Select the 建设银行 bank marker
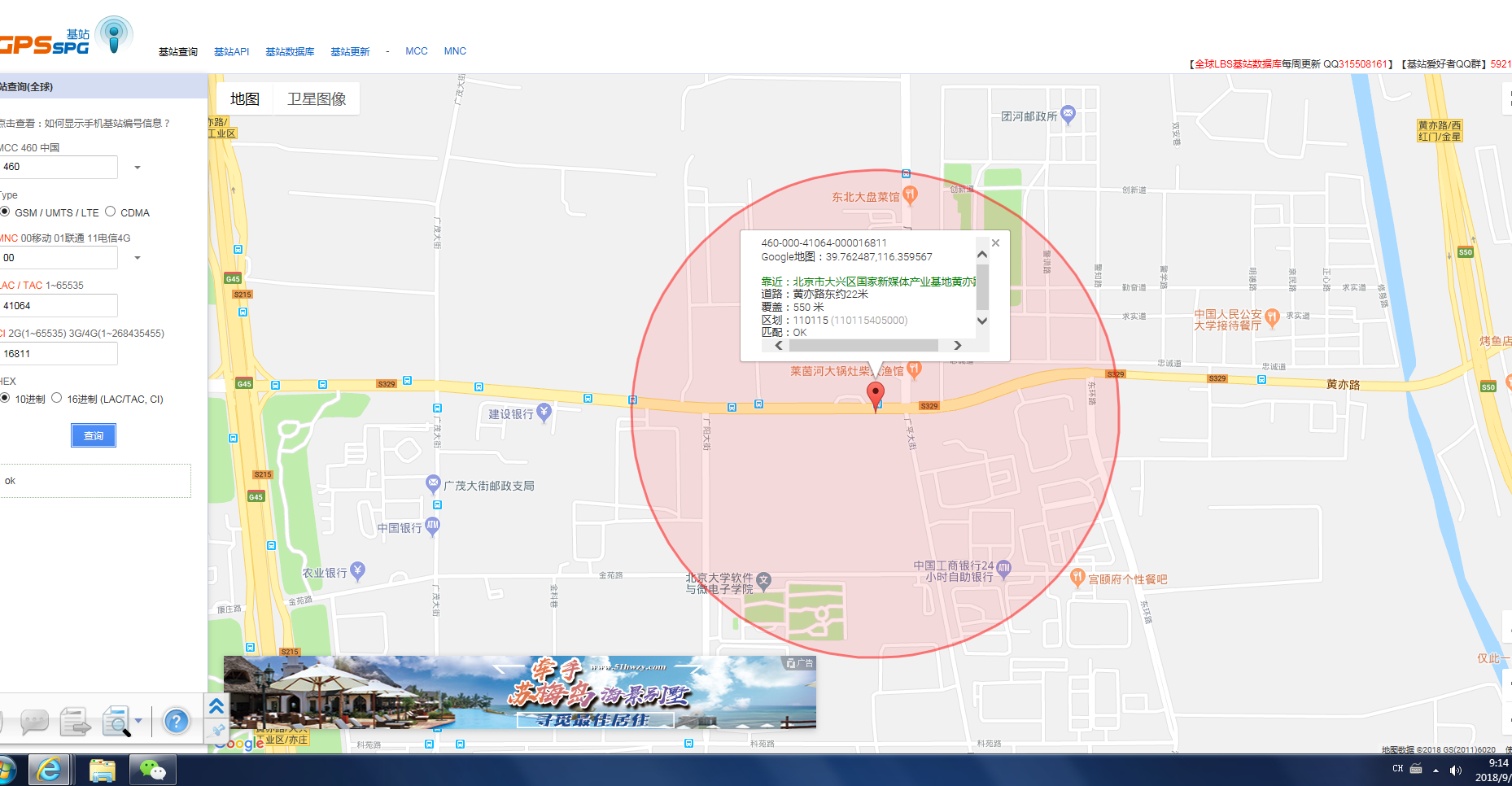This screenshot has width=1512, height=786. click(x=544, y=413)
